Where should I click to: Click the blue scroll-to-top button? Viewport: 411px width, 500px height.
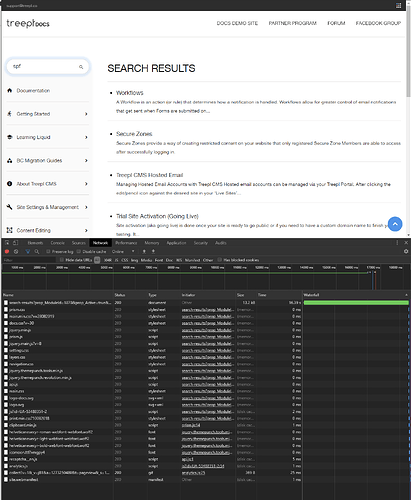pos(395,224)
